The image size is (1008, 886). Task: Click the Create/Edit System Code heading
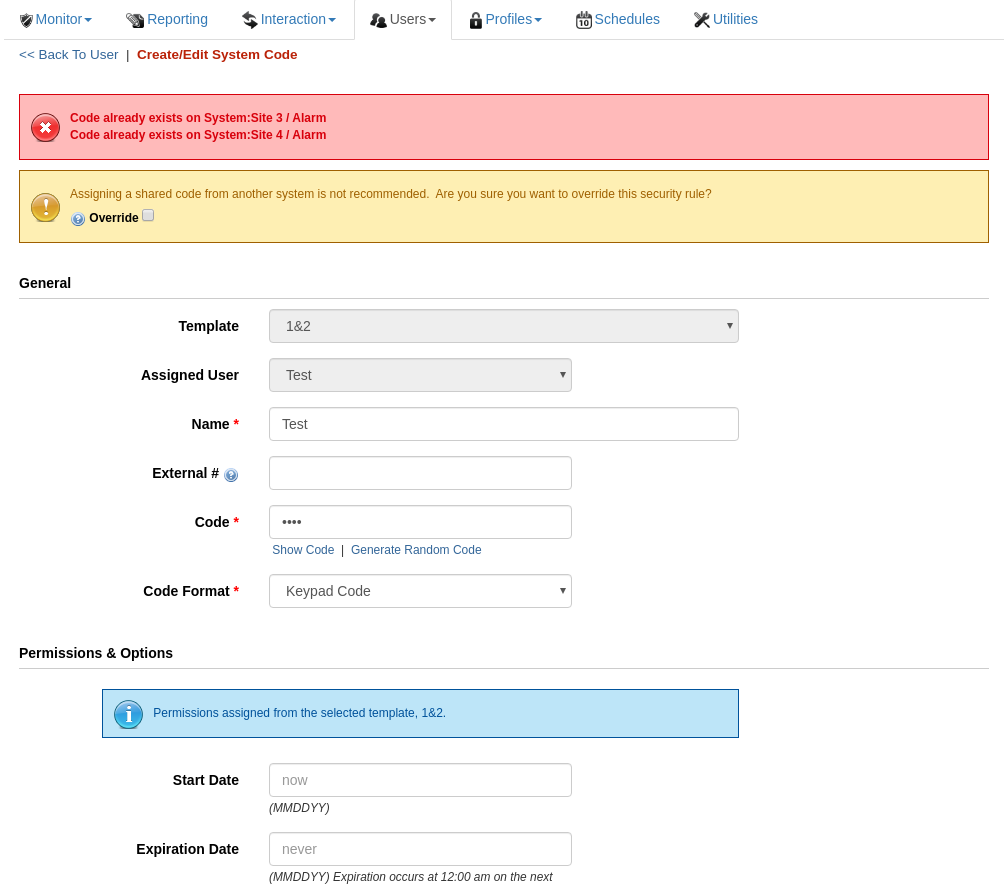point(217,55)
